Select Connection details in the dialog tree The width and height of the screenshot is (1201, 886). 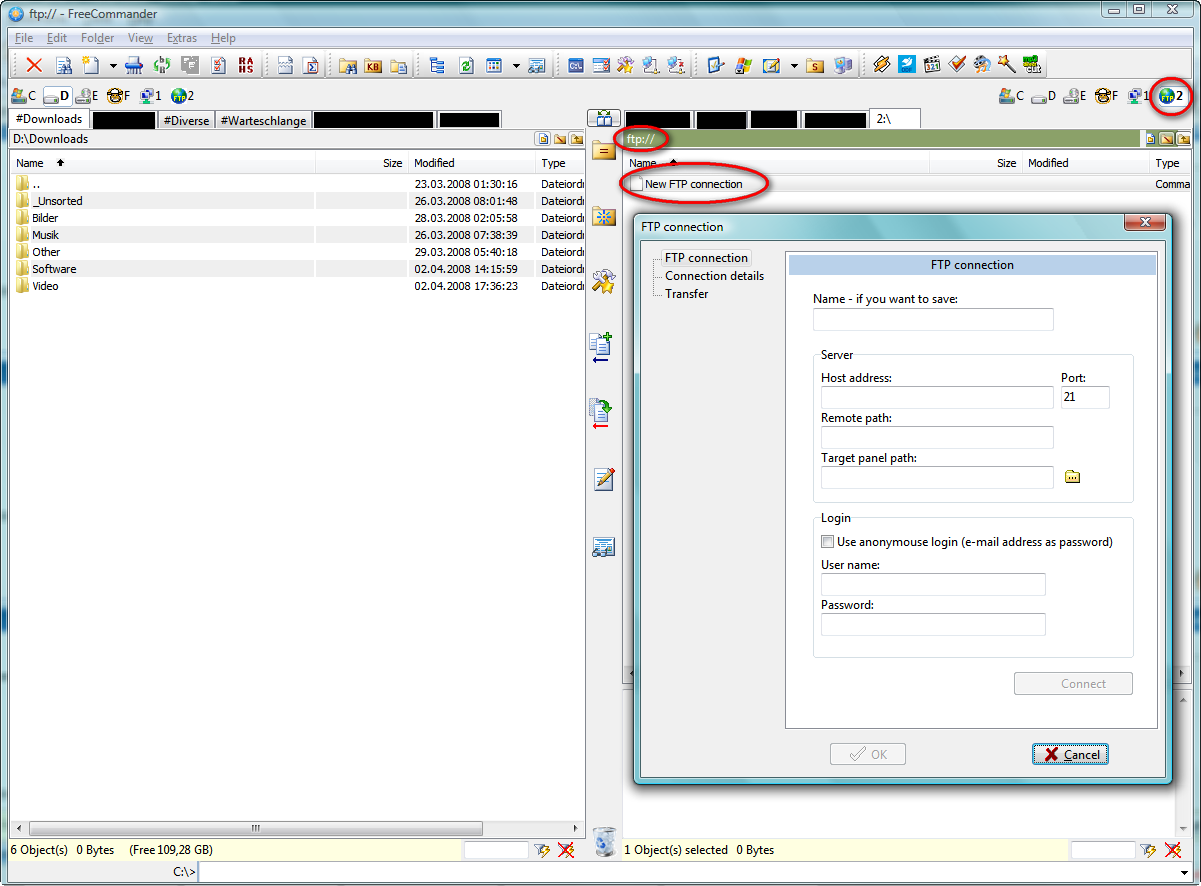pyautogui.click(x=714, y=276)
